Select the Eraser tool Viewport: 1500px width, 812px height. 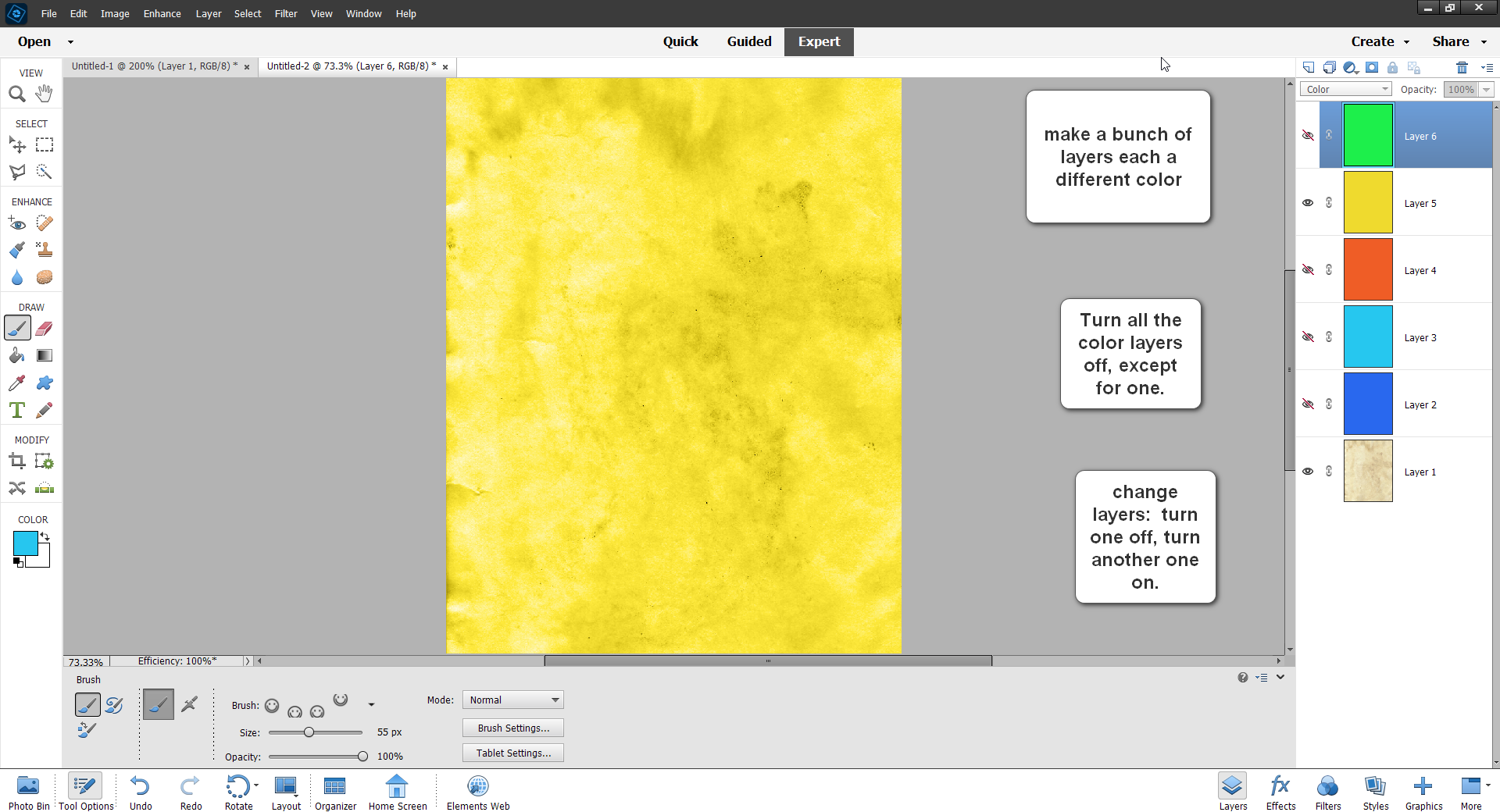point(44,329)
